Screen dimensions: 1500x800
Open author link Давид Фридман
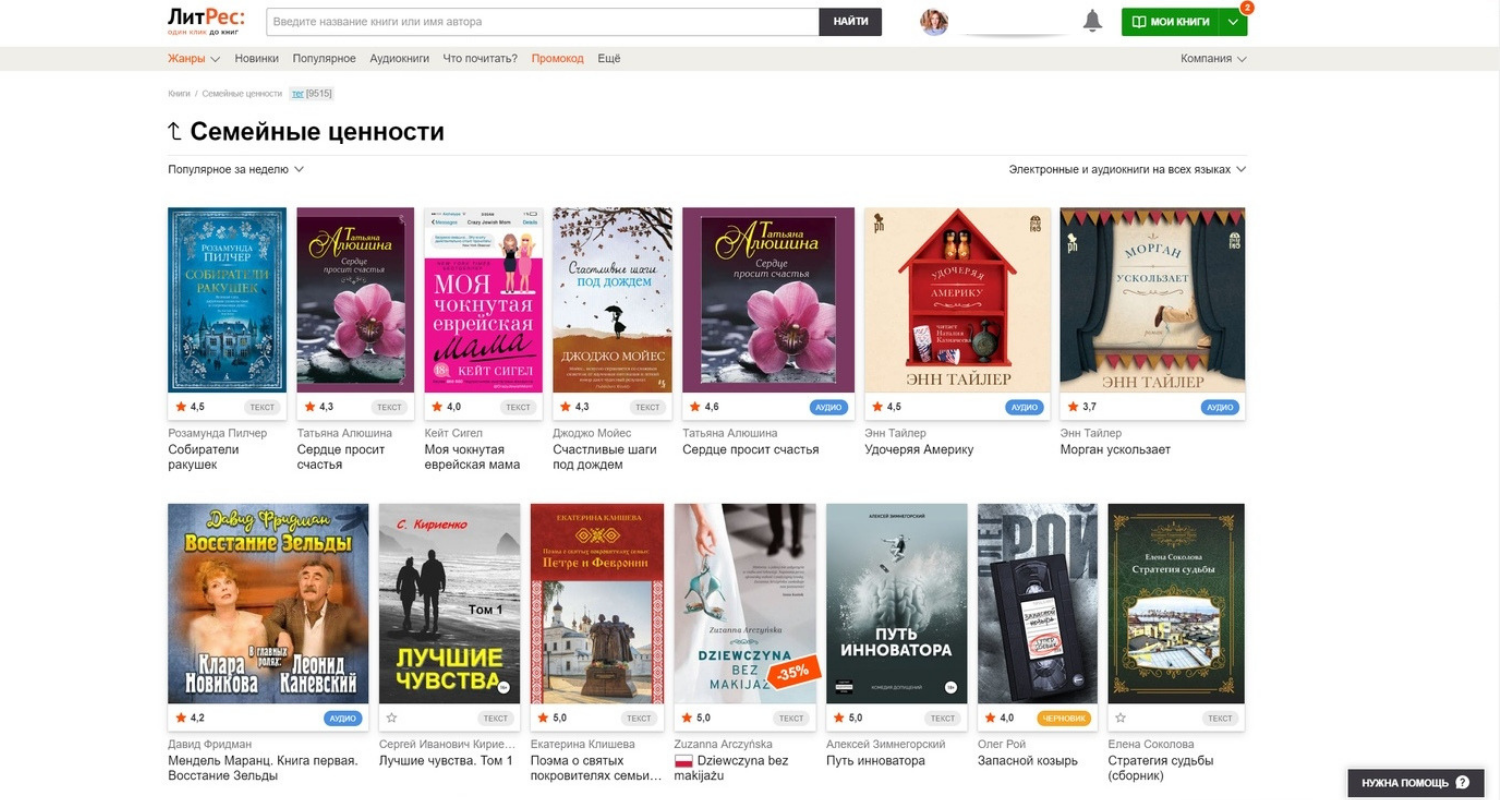point(210,744)
